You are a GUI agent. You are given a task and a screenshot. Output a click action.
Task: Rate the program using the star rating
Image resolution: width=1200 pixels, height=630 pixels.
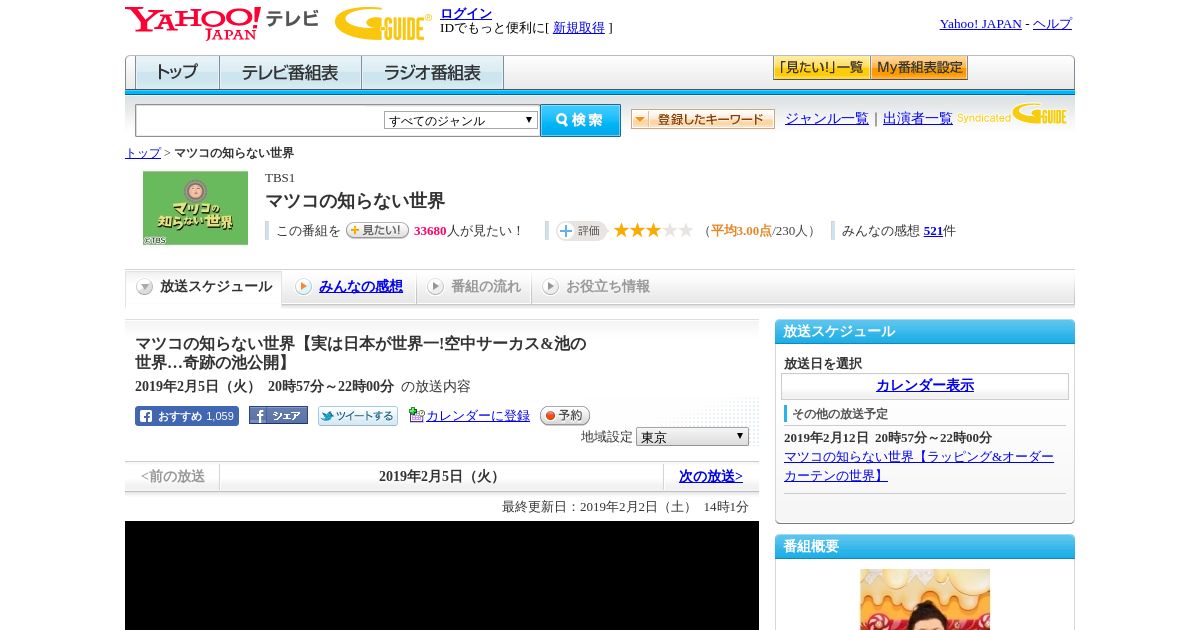653,231
